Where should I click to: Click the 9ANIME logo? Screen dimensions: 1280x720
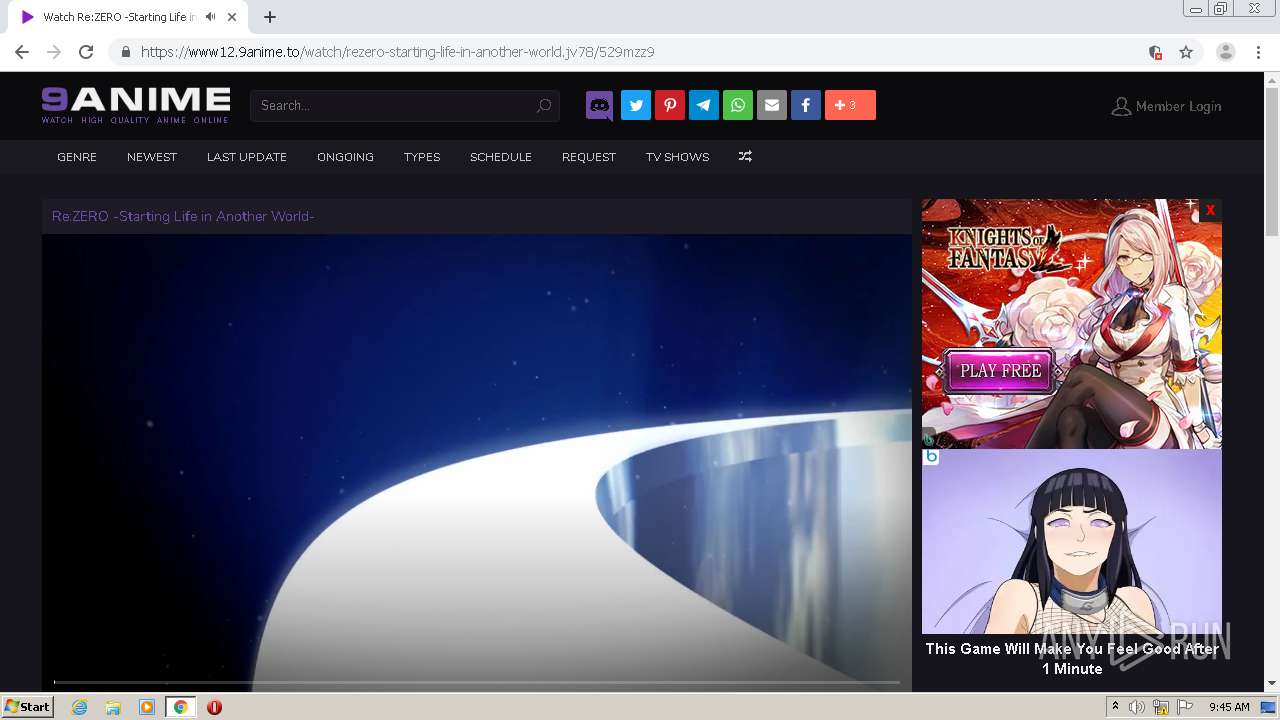click(136, 105)
